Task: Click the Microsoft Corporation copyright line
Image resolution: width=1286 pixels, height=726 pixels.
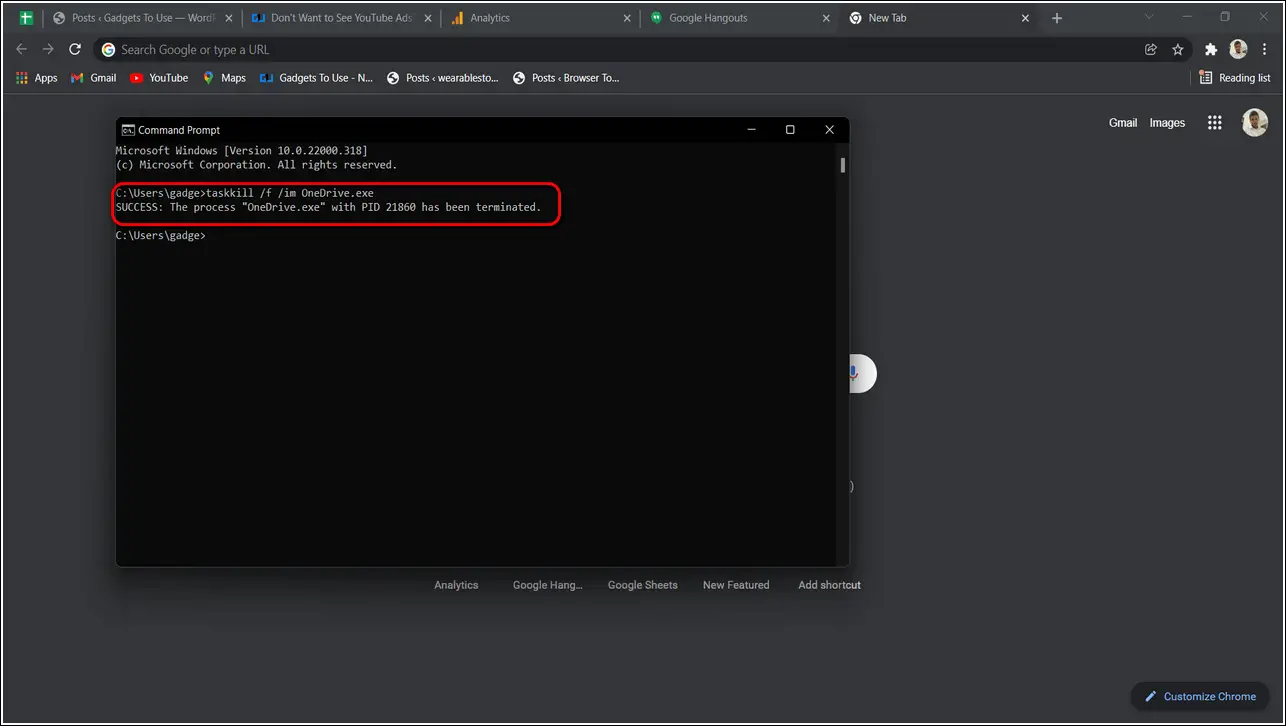Action: [257, 165]
